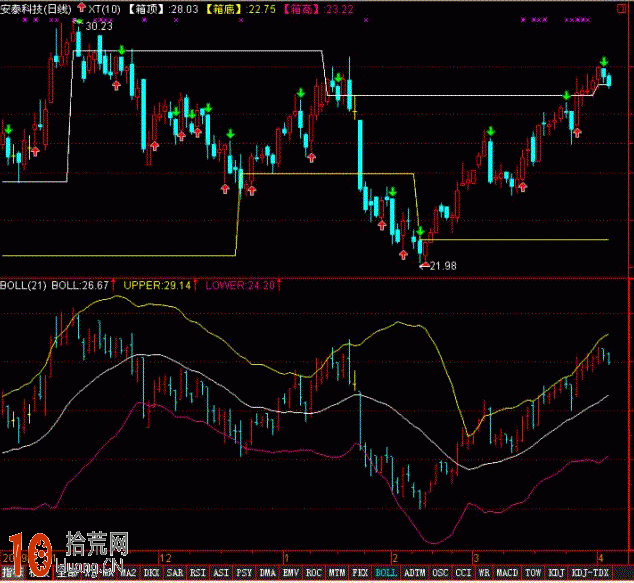Select the EMV indicator tab

pos(290,573)
